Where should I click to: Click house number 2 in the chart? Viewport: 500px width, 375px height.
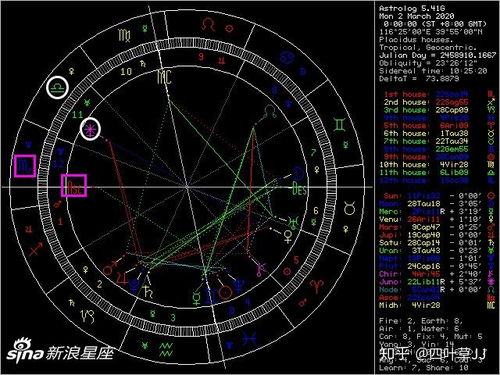point(99,284)
